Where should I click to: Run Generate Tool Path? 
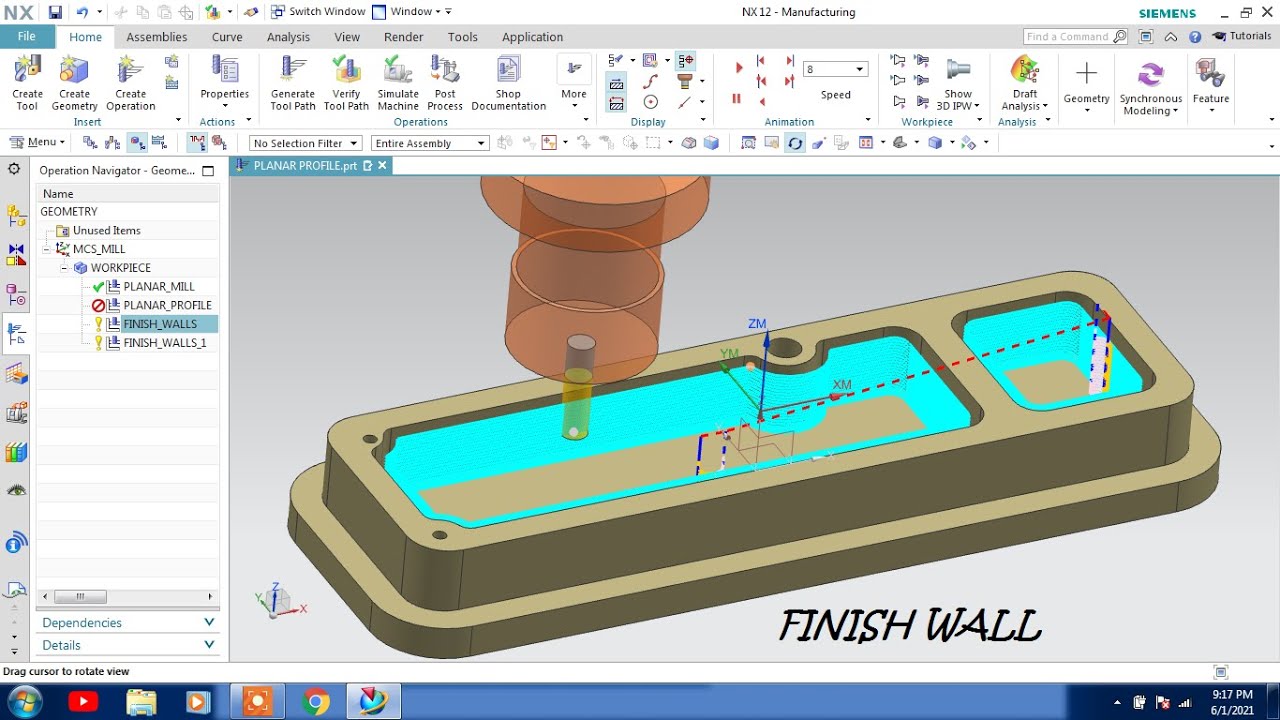pos(292,82)
